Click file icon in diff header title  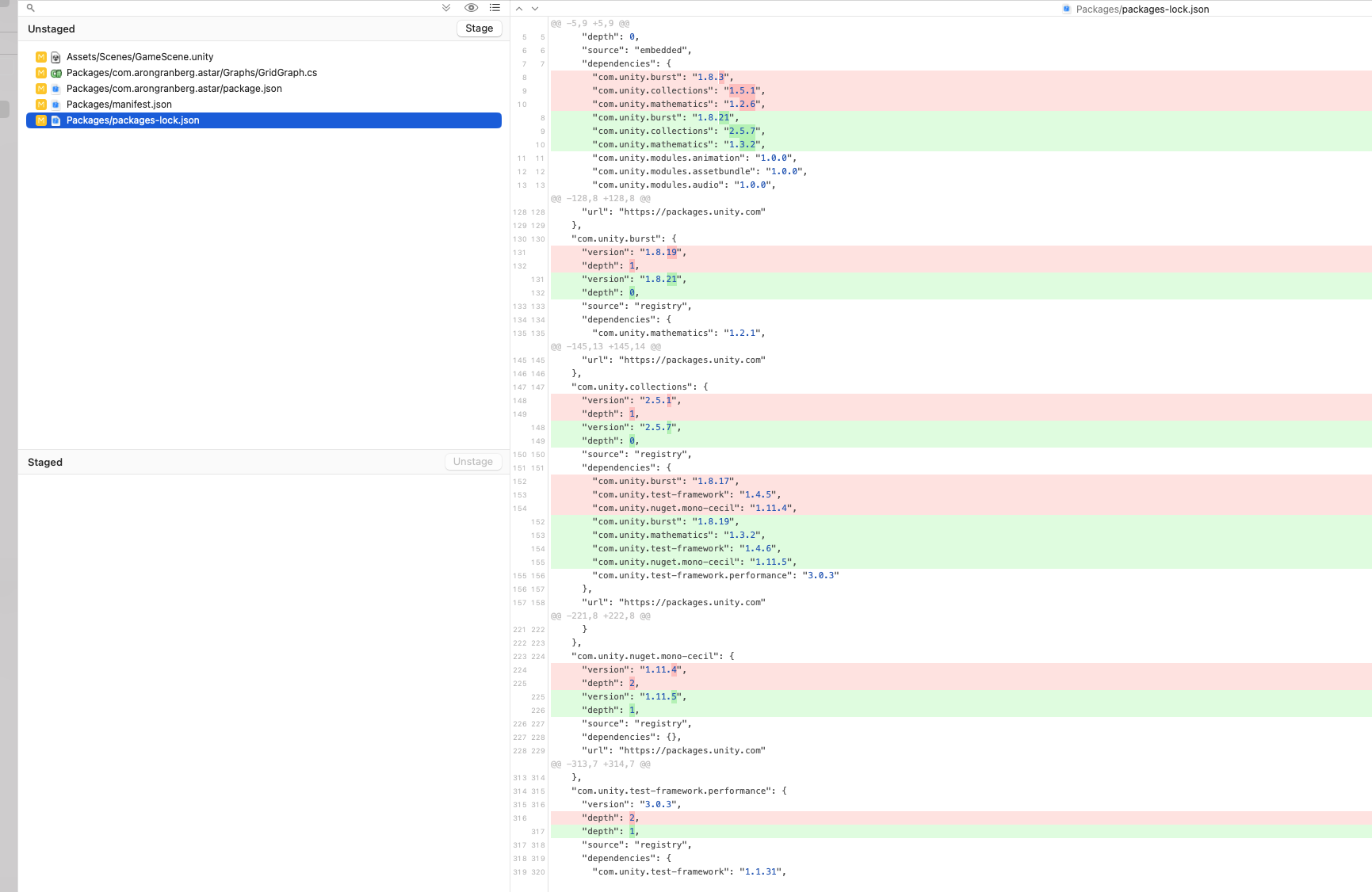tap(1067, 10)
